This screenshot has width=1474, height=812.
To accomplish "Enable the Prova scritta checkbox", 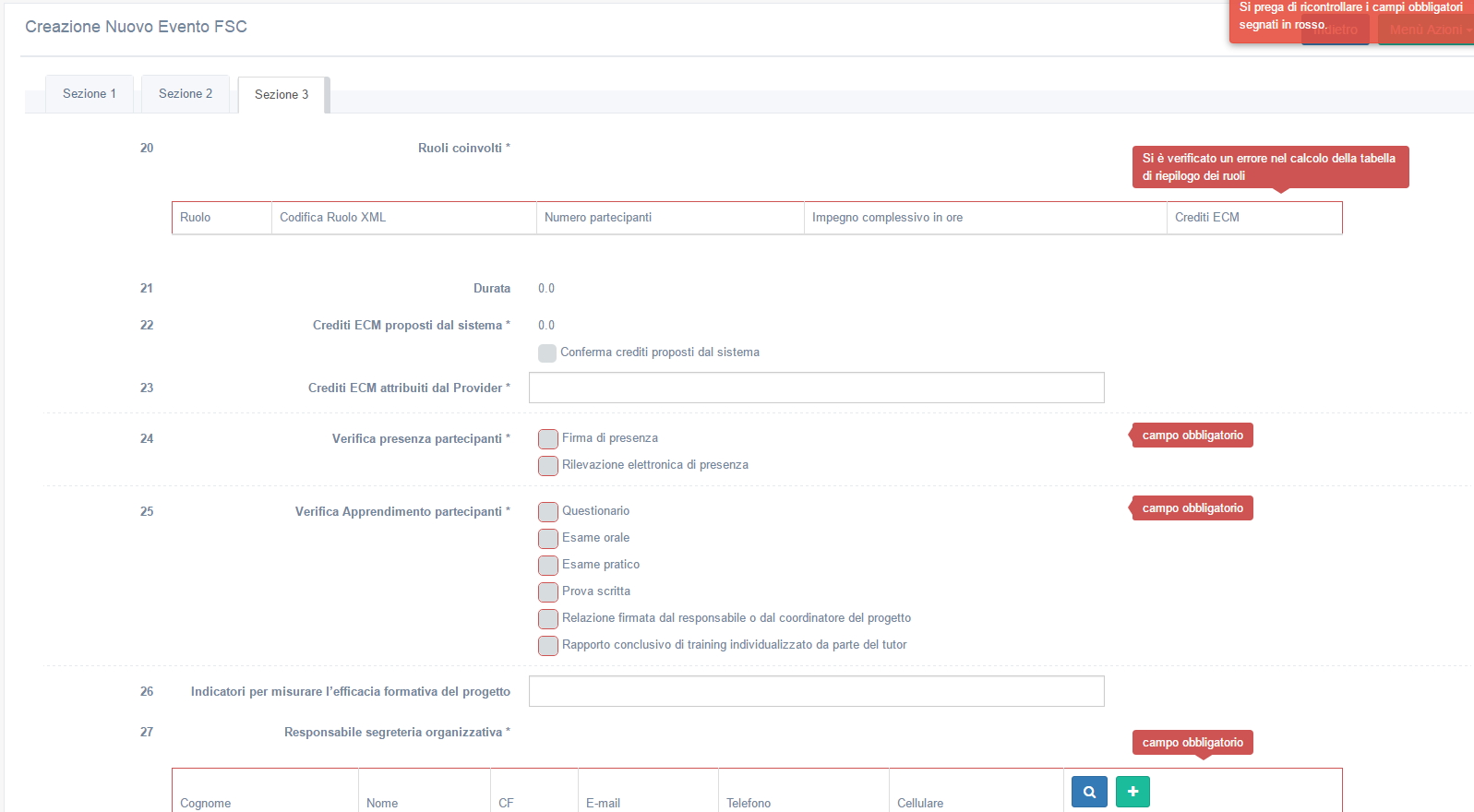I will pos(548,591).
